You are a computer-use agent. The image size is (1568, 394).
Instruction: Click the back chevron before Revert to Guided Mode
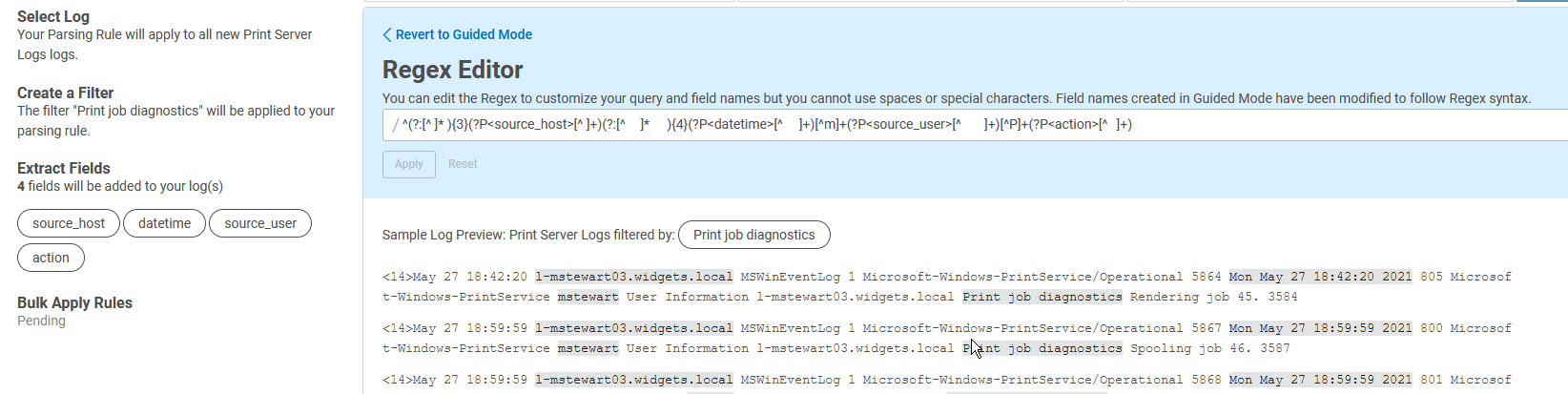[387, 35]
